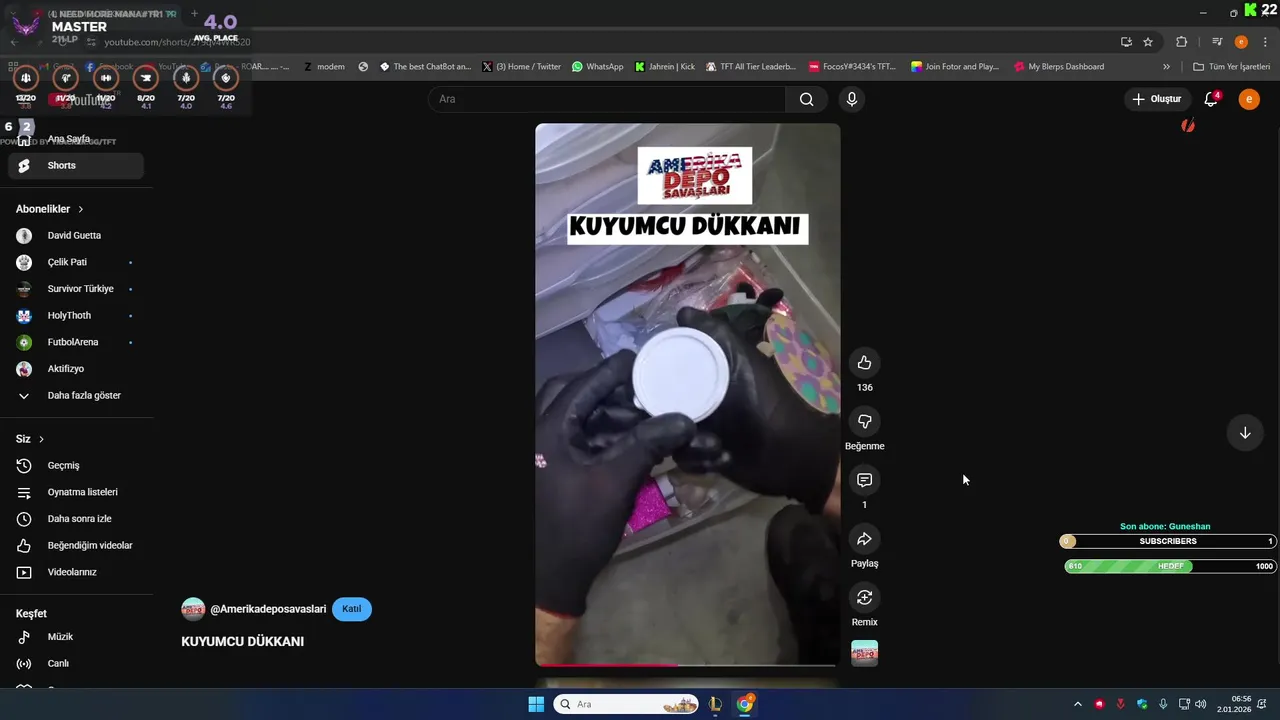Open the channel avatar beside @Amerikadeposavaslari

tap(193, 609)
